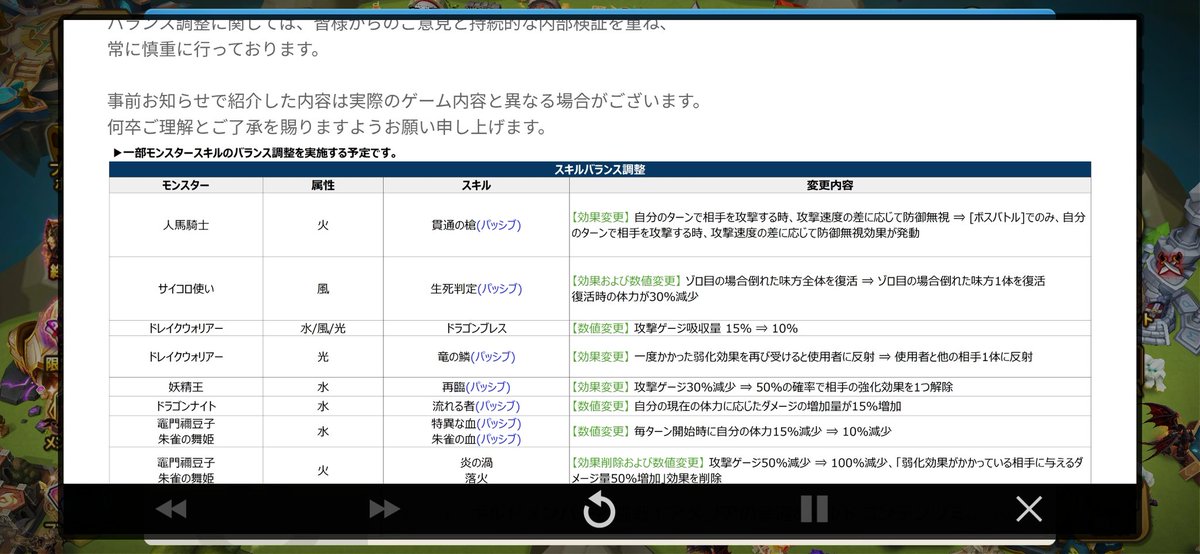1200x554 pixels.
Task: Click the 水 attribute for 妖精王
Action: click(322, 385)
